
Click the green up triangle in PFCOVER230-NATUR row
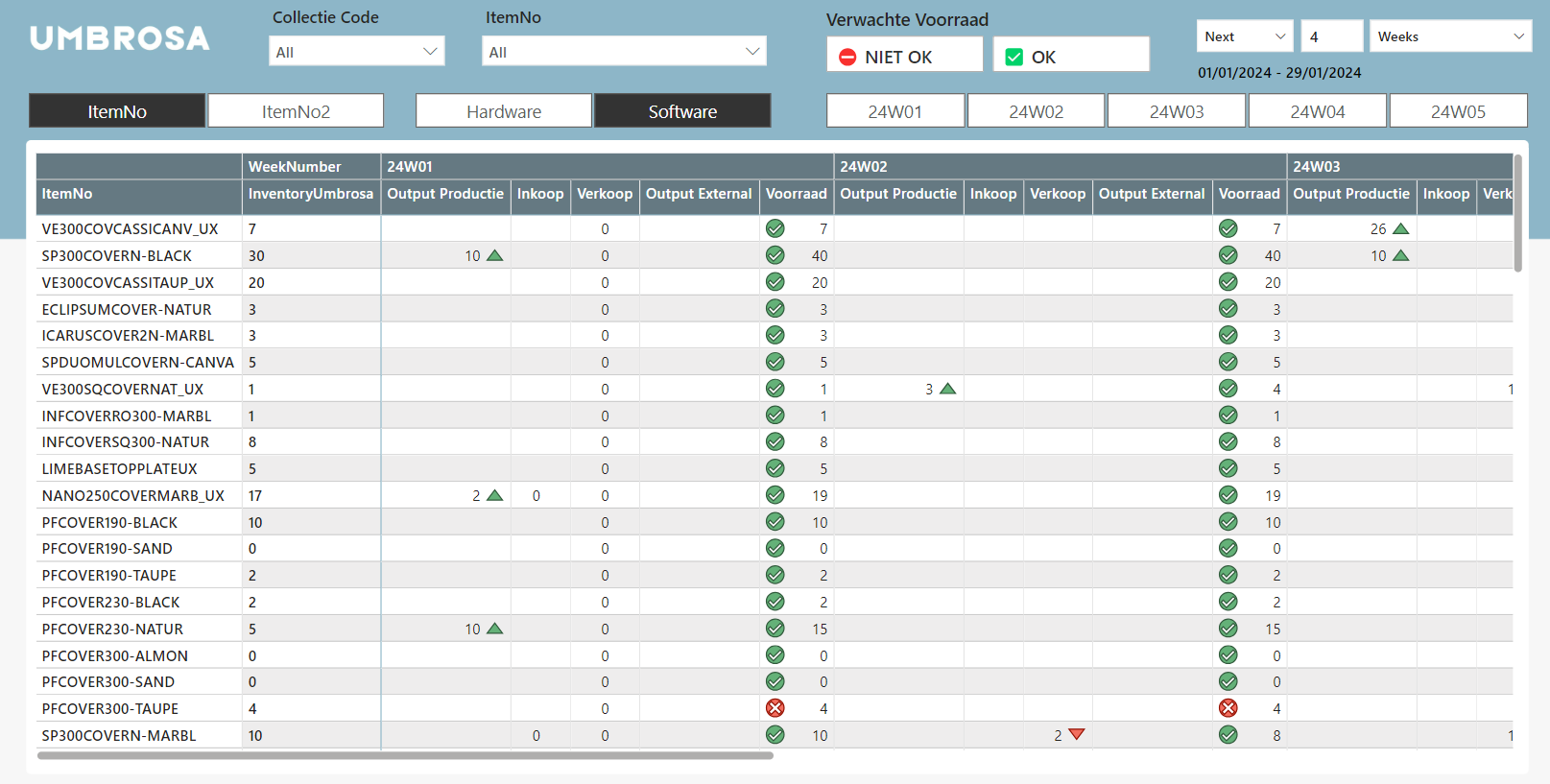point(495,629)
